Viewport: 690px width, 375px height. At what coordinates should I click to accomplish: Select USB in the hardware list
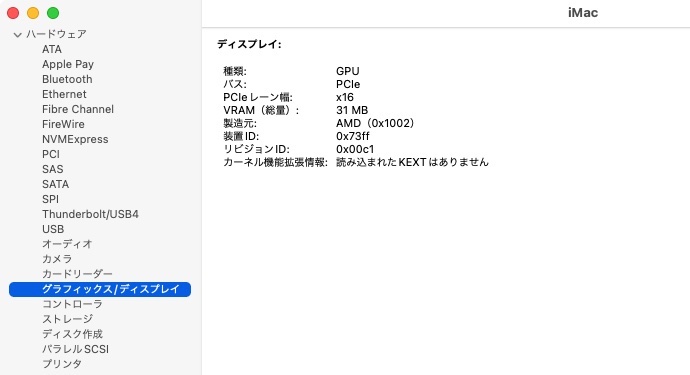coord(53,229)
